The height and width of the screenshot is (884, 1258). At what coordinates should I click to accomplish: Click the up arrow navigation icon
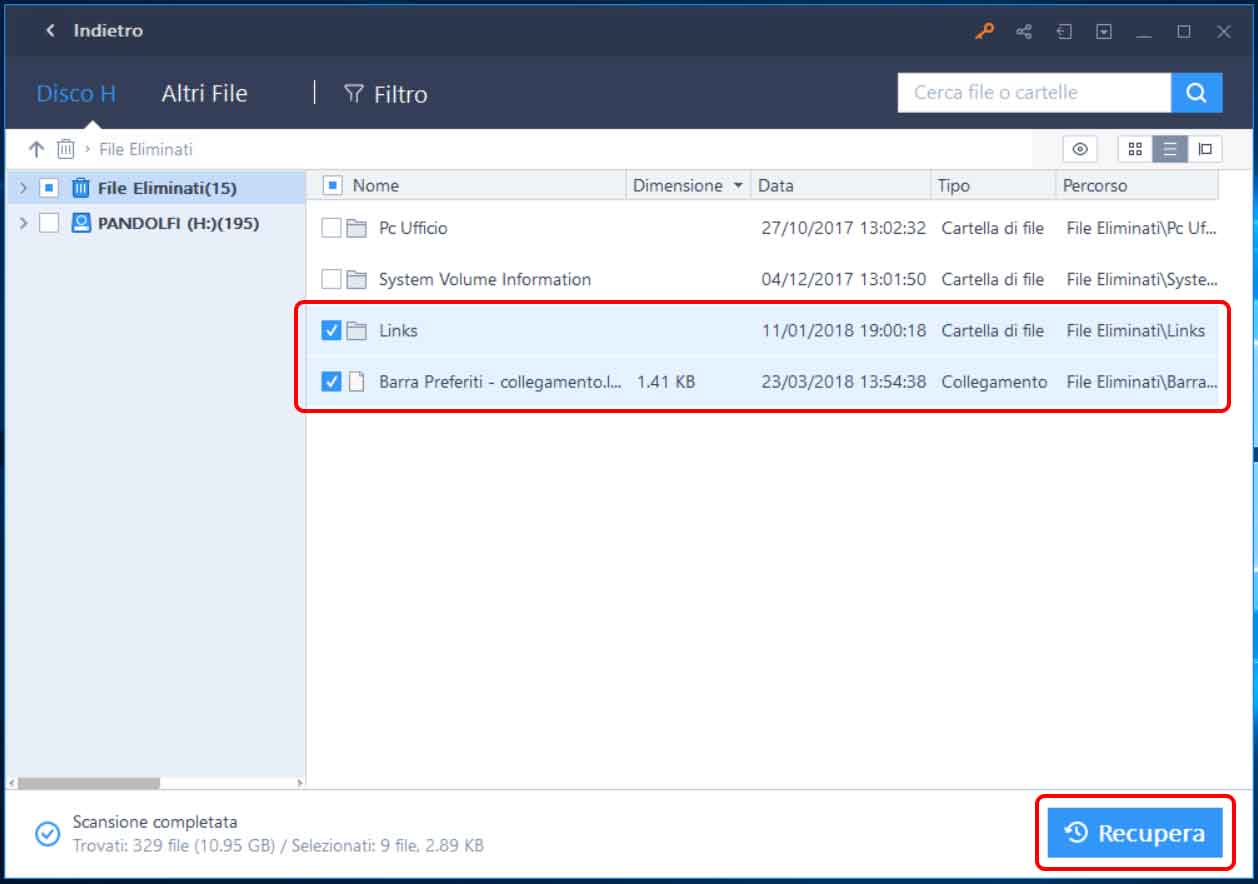(37, 149)
